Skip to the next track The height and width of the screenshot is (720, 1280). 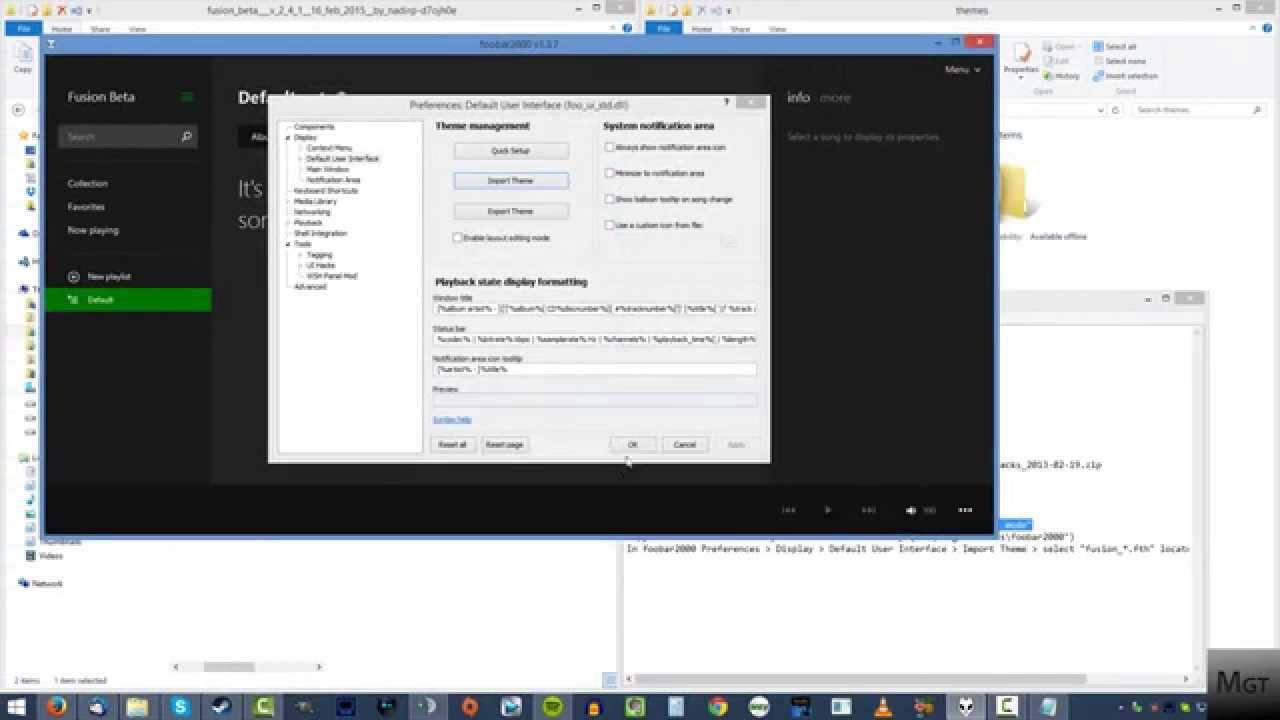[x=868, y=510]
